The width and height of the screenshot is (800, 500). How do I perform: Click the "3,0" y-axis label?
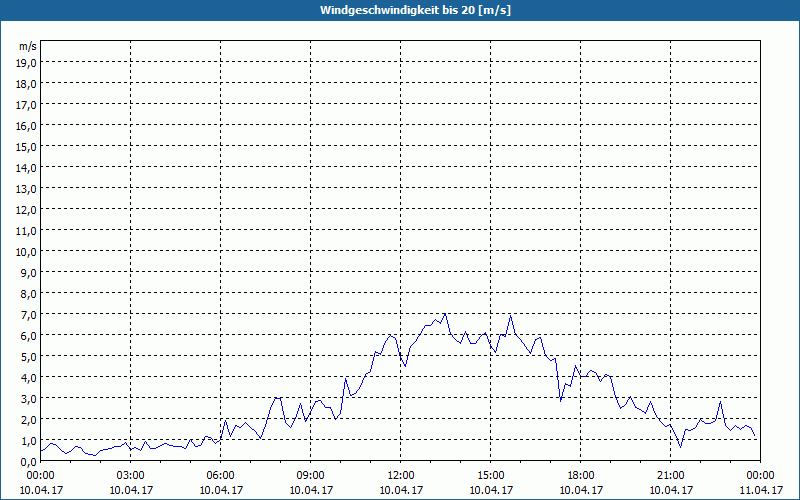tap(29, 398)
